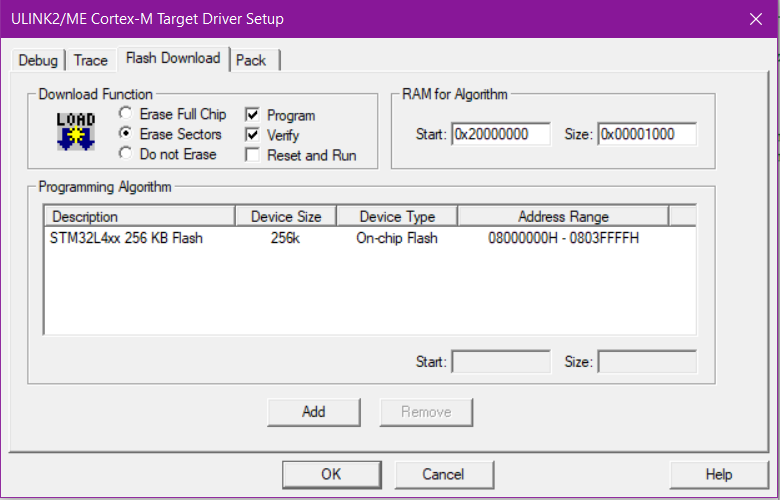Switch to the Debug tab

[38, 60]
